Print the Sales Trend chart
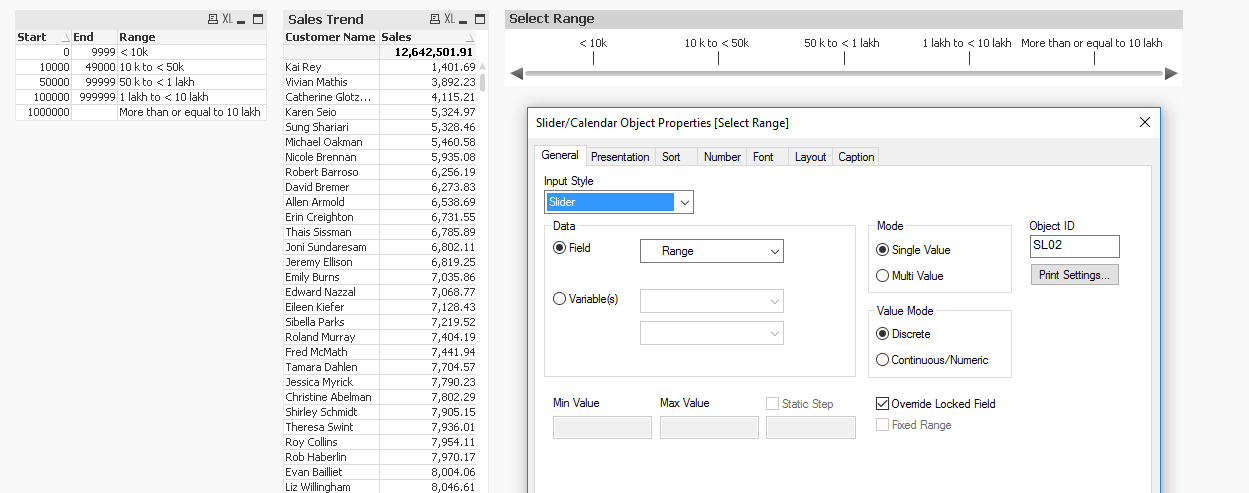Viewport: 1249px width, 493px height. pyautogui.click(x=434, y=19)
